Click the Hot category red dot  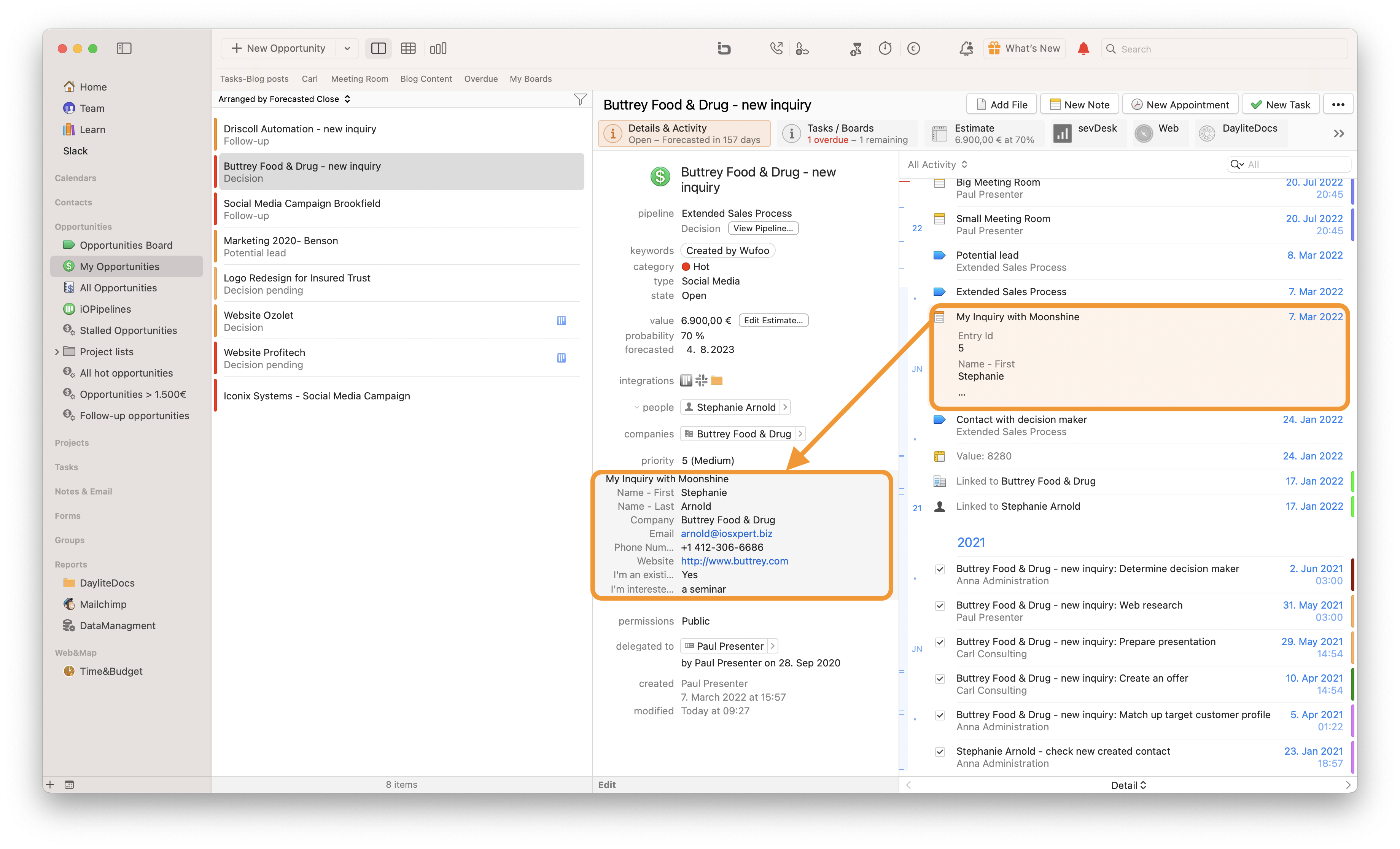[x=686, y=267]
